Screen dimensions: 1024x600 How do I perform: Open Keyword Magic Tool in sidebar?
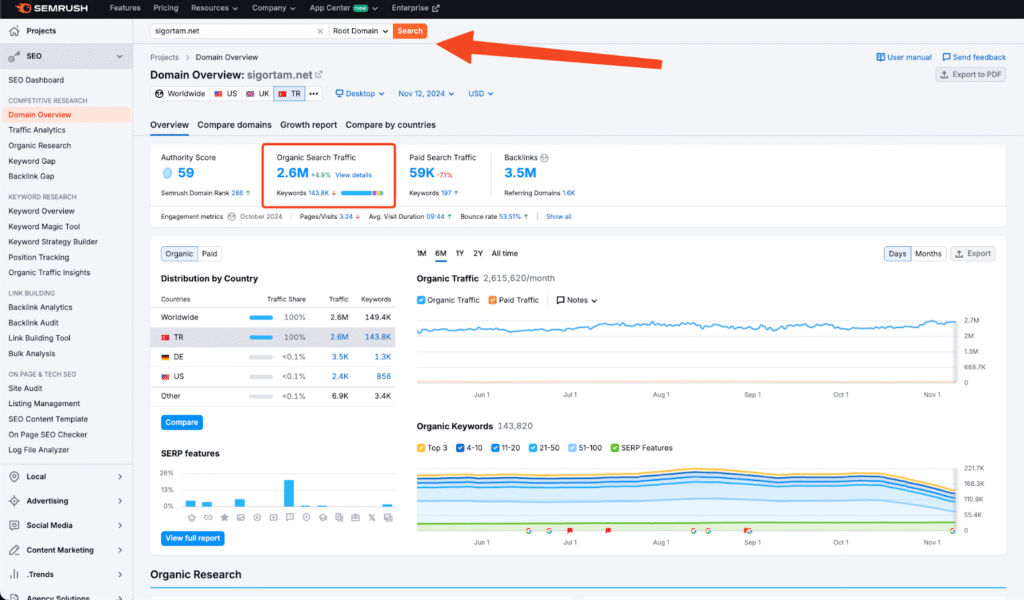coord(44,227)
